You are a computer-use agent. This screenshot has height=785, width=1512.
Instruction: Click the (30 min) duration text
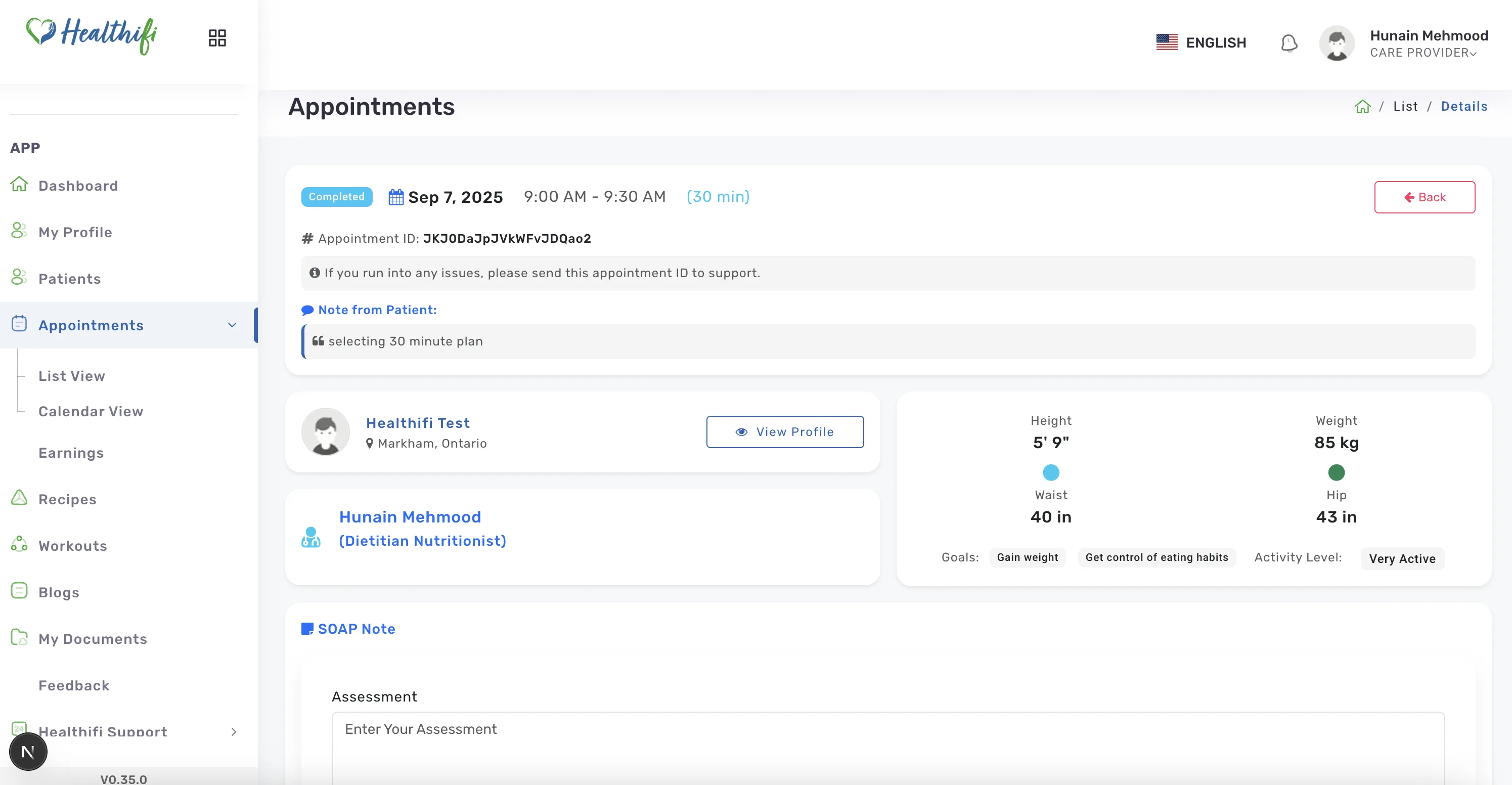click(x=718, y=197)
